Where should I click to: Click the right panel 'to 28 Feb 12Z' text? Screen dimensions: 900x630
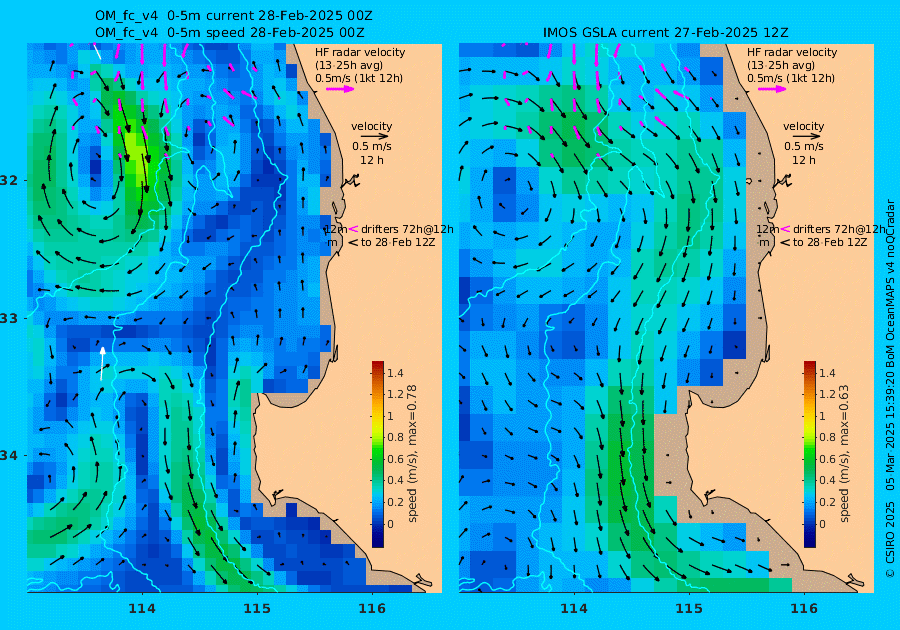(x=830, y=242)
